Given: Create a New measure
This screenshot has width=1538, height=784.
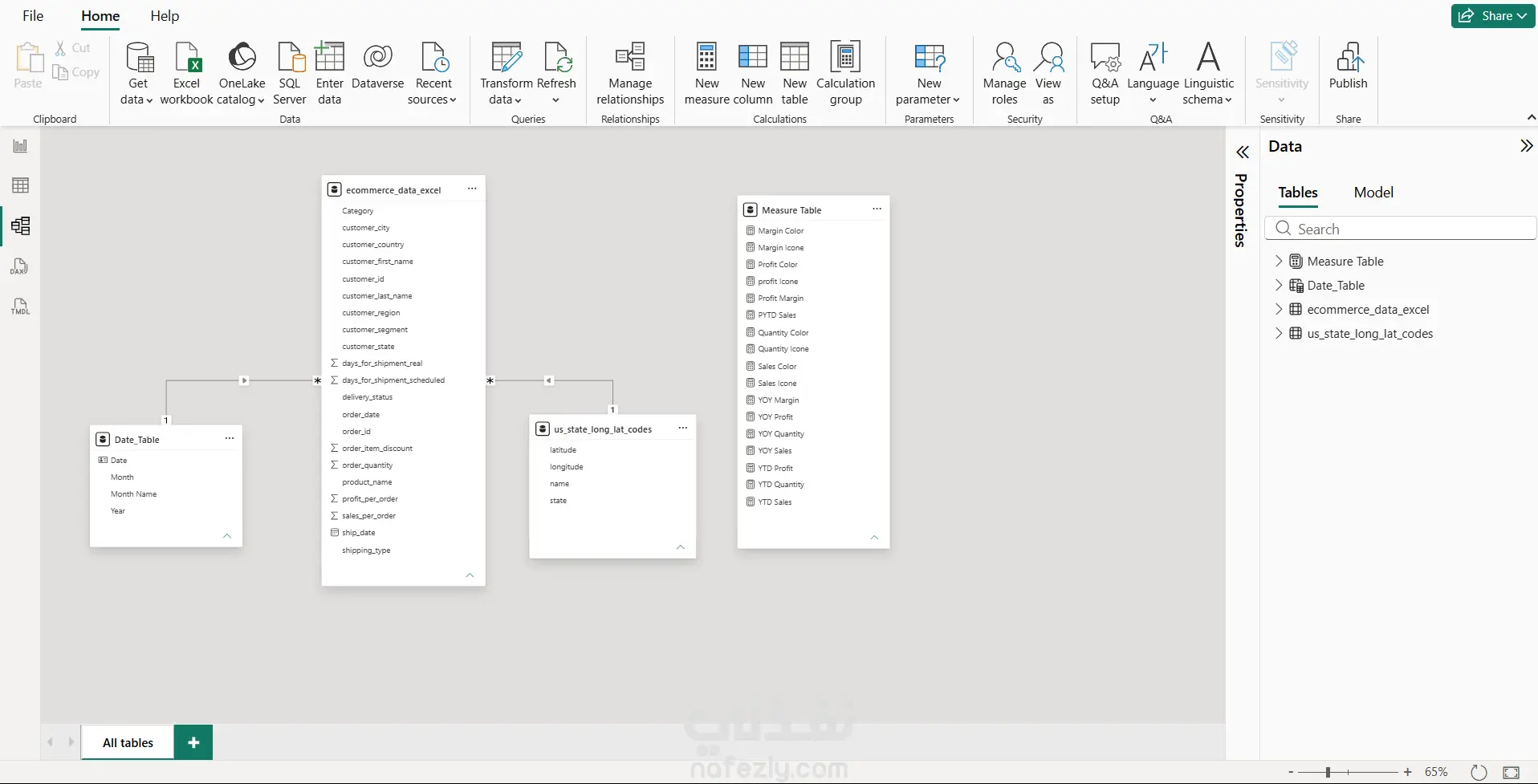Looking at the screenshot, I should (x=706, y=74).
